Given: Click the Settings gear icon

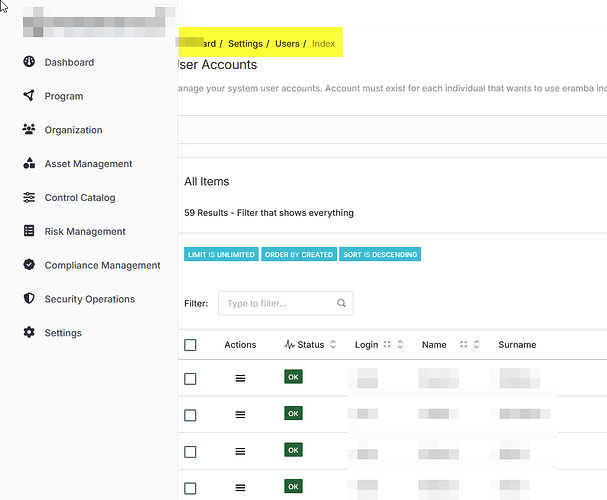Looking at the screenshot, I should click(x=28, y=333).
